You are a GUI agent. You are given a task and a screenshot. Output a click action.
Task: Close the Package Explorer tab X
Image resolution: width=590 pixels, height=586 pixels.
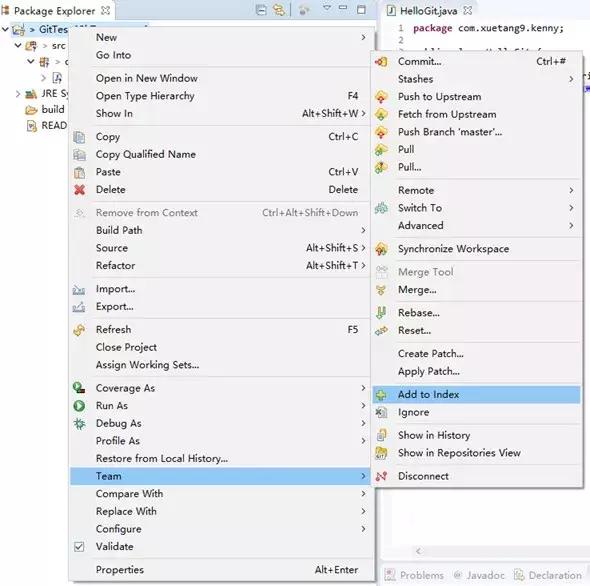point(106,11)
